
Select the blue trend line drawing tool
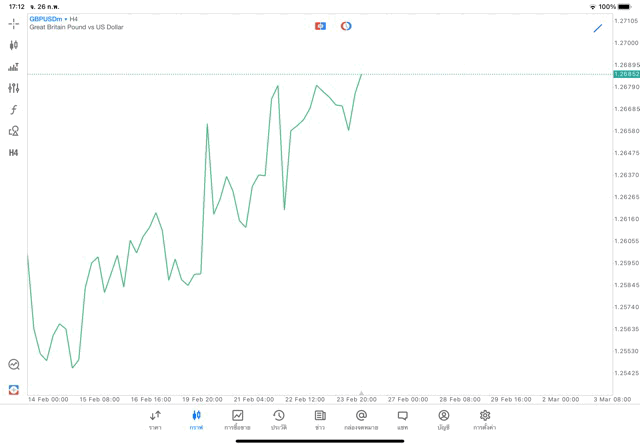(x=598, y=28)
